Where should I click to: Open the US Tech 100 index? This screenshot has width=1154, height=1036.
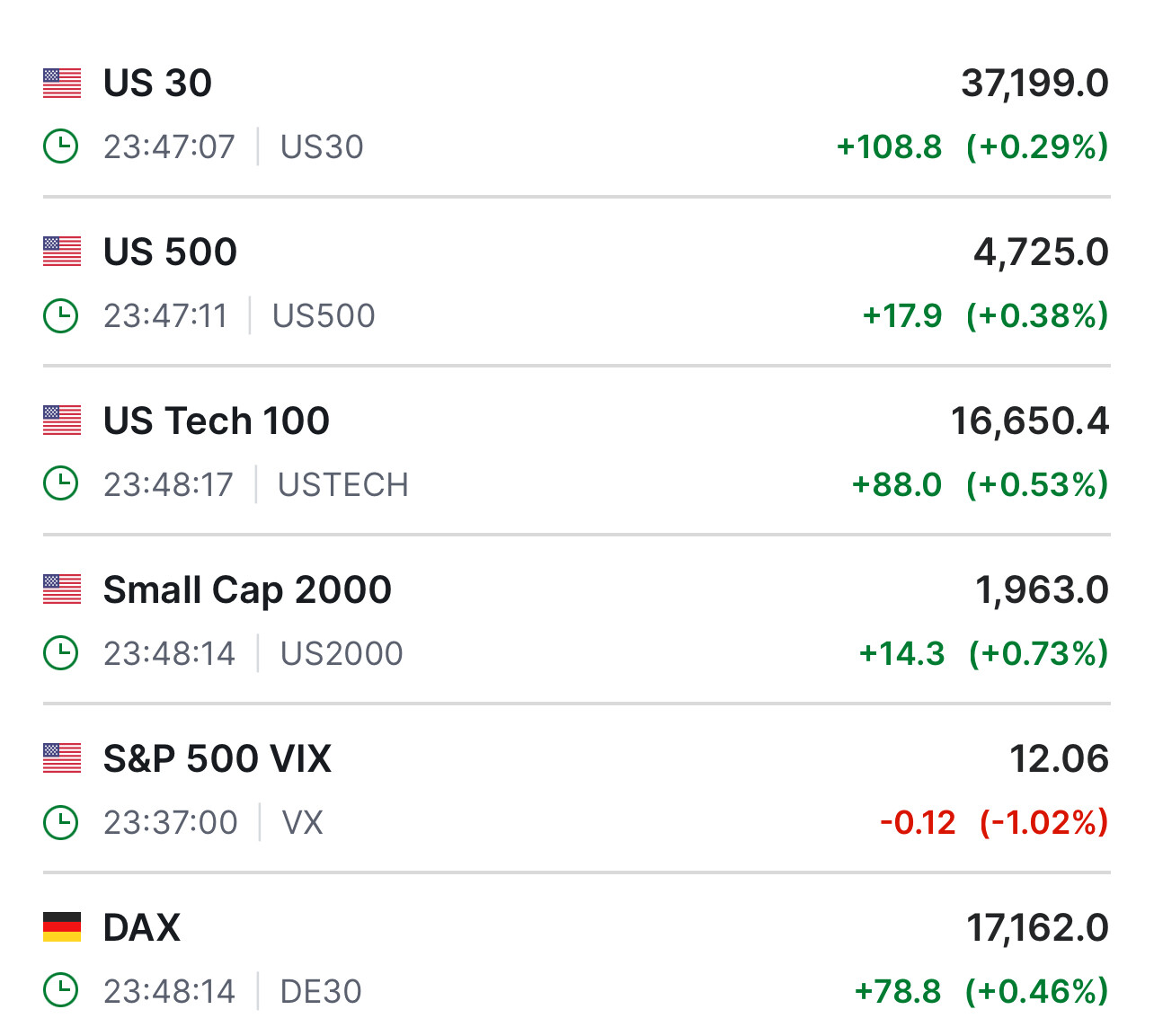(x=216, y=421)
